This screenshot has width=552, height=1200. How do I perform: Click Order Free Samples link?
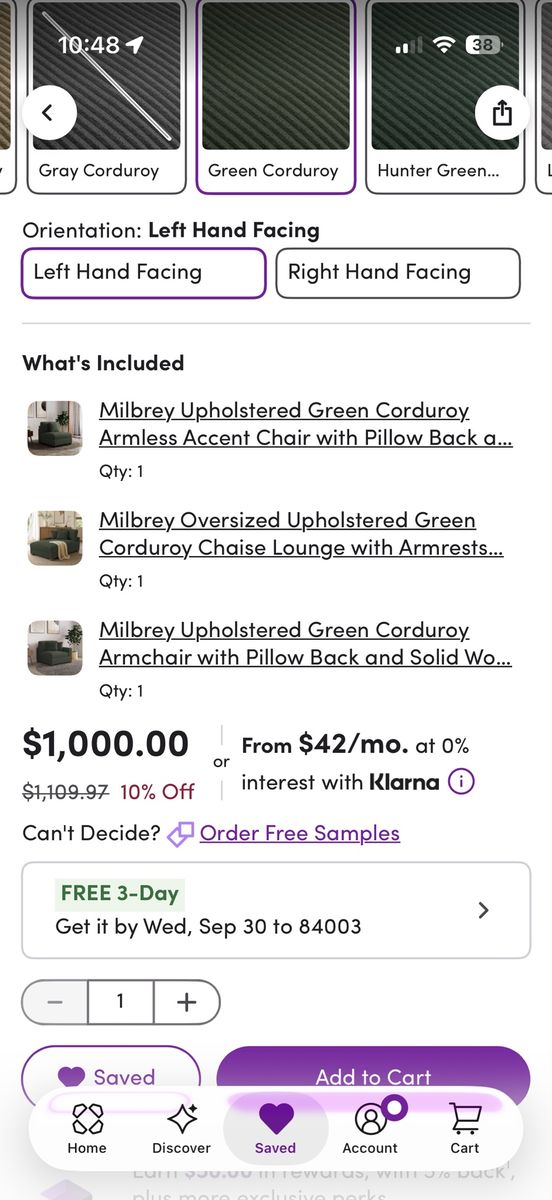point(300,833)
